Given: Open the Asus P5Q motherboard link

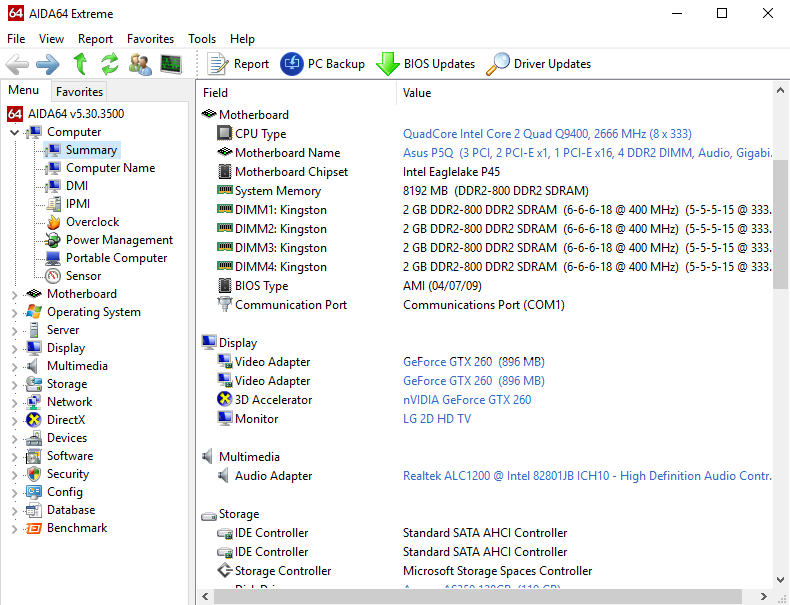Looking at the screenshot, I should click(587, 153).
